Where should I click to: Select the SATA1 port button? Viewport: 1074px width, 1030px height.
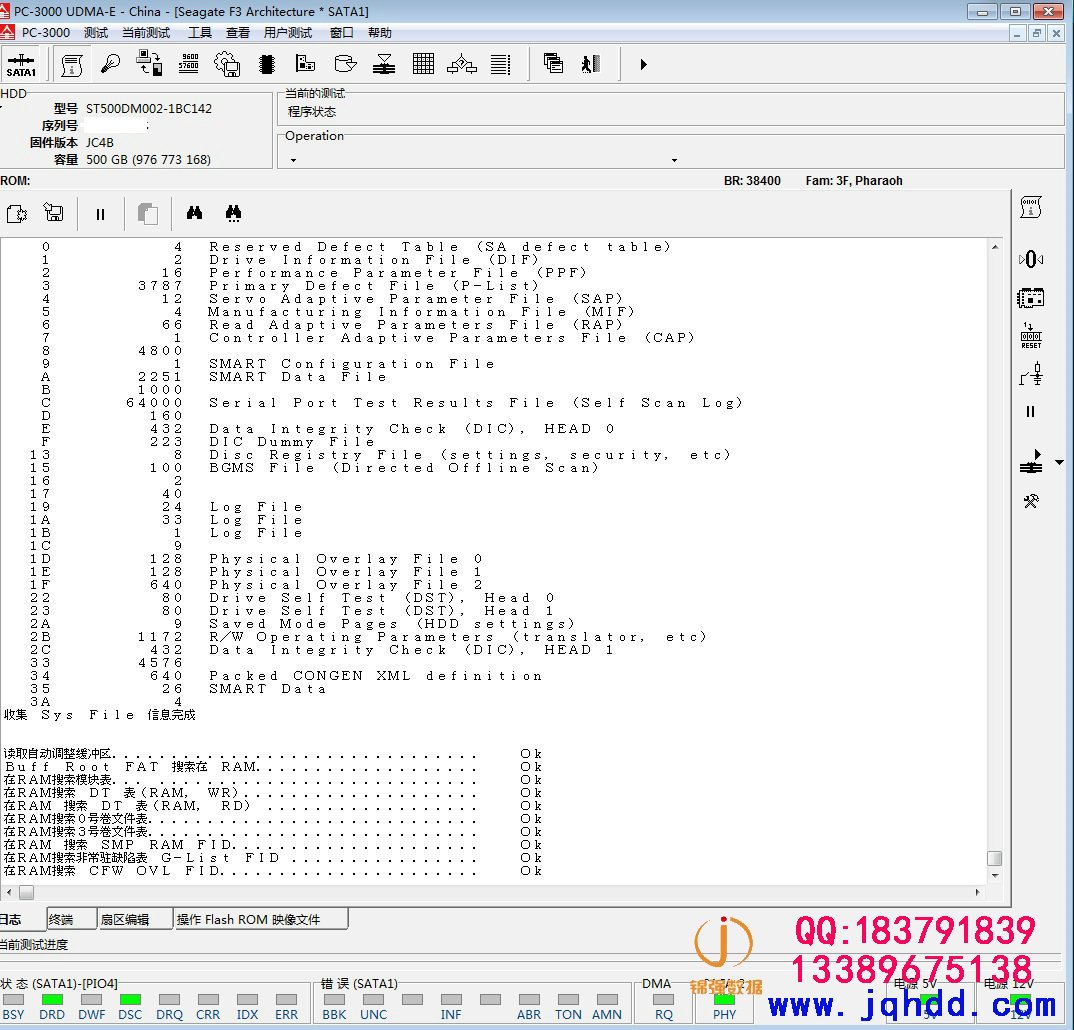21,65
